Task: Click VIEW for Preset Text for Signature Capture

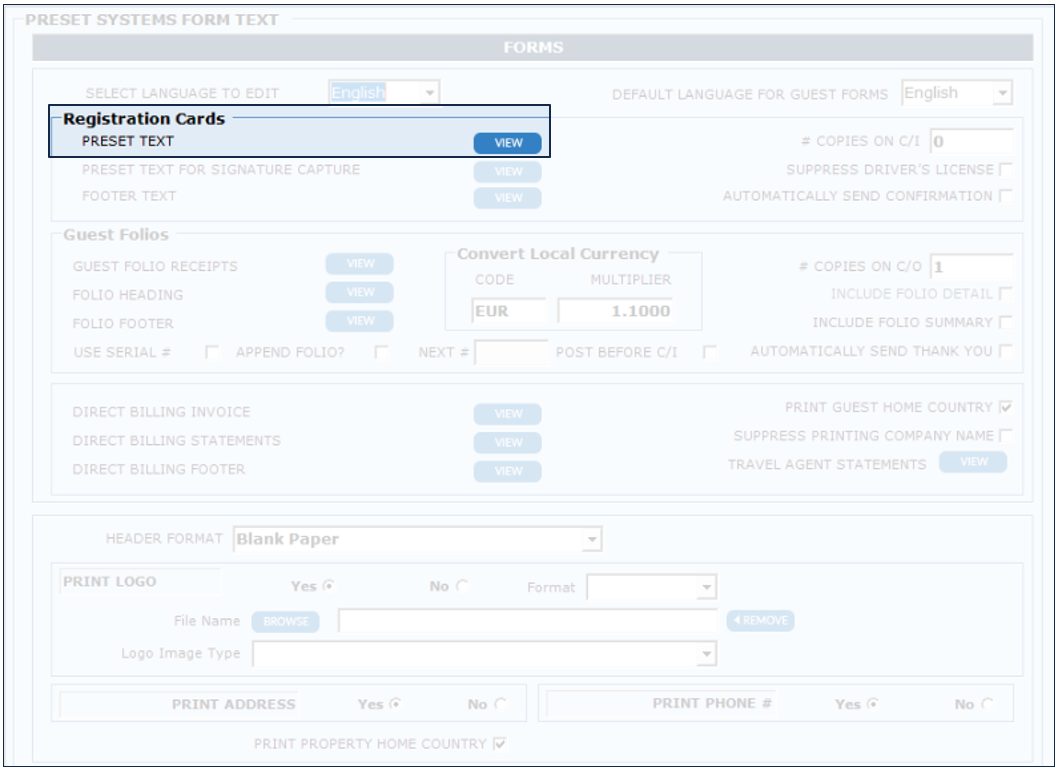Action: coord(507,171)
